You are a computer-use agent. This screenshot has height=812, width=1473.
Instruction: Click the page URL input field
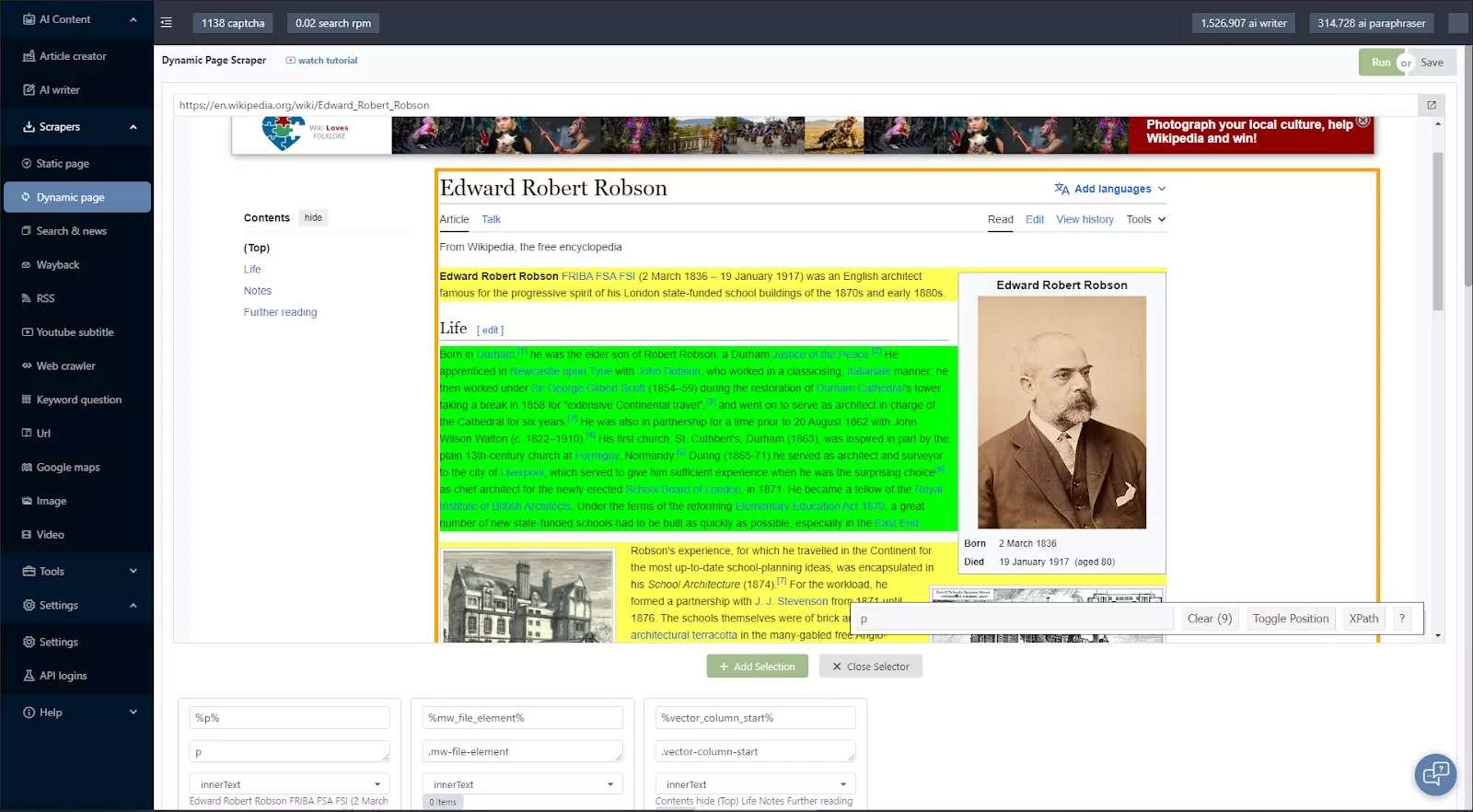point(792,105)
